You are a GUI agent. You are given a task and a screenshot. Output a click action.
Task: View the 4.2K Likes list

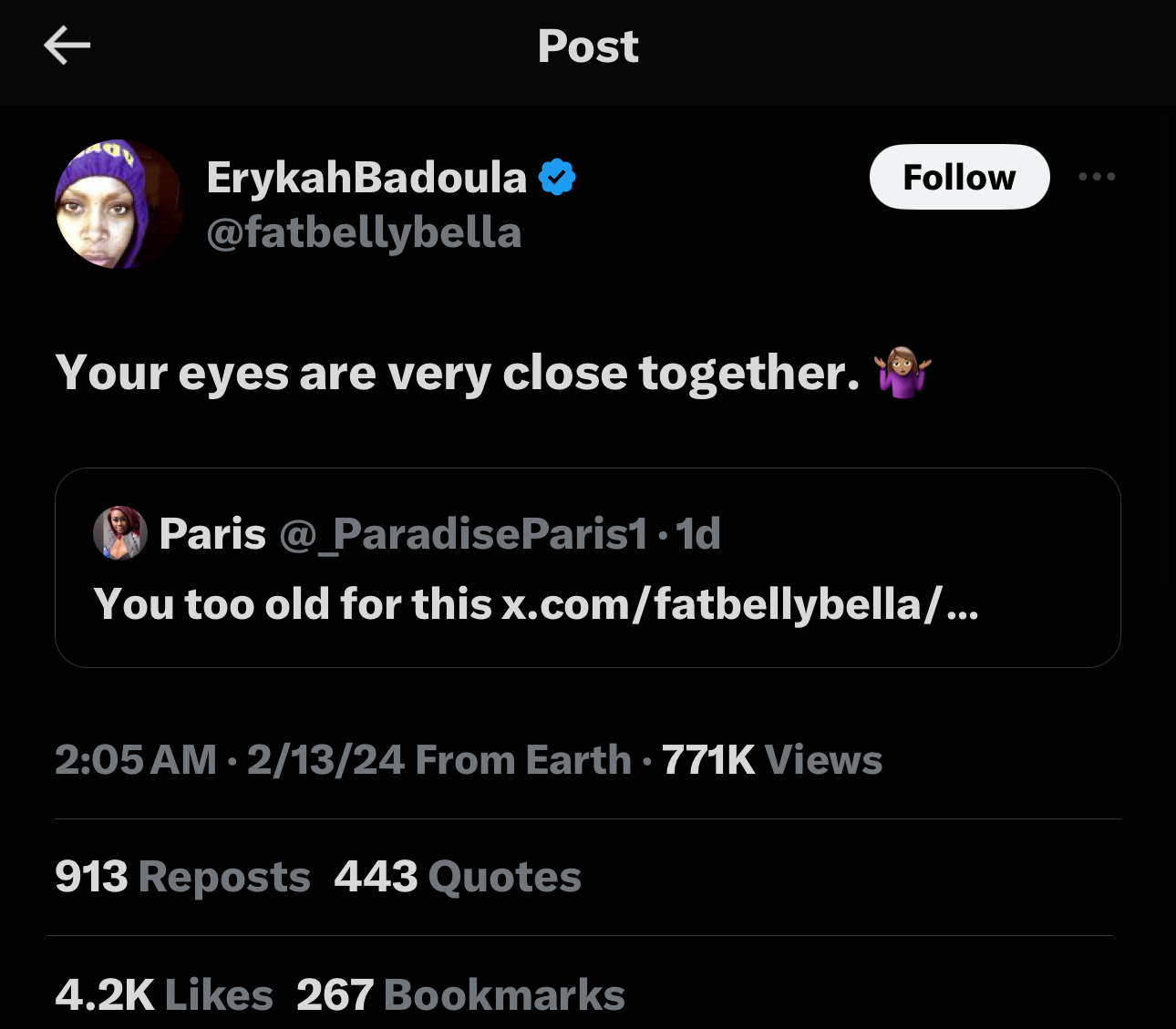click(163, 994)
